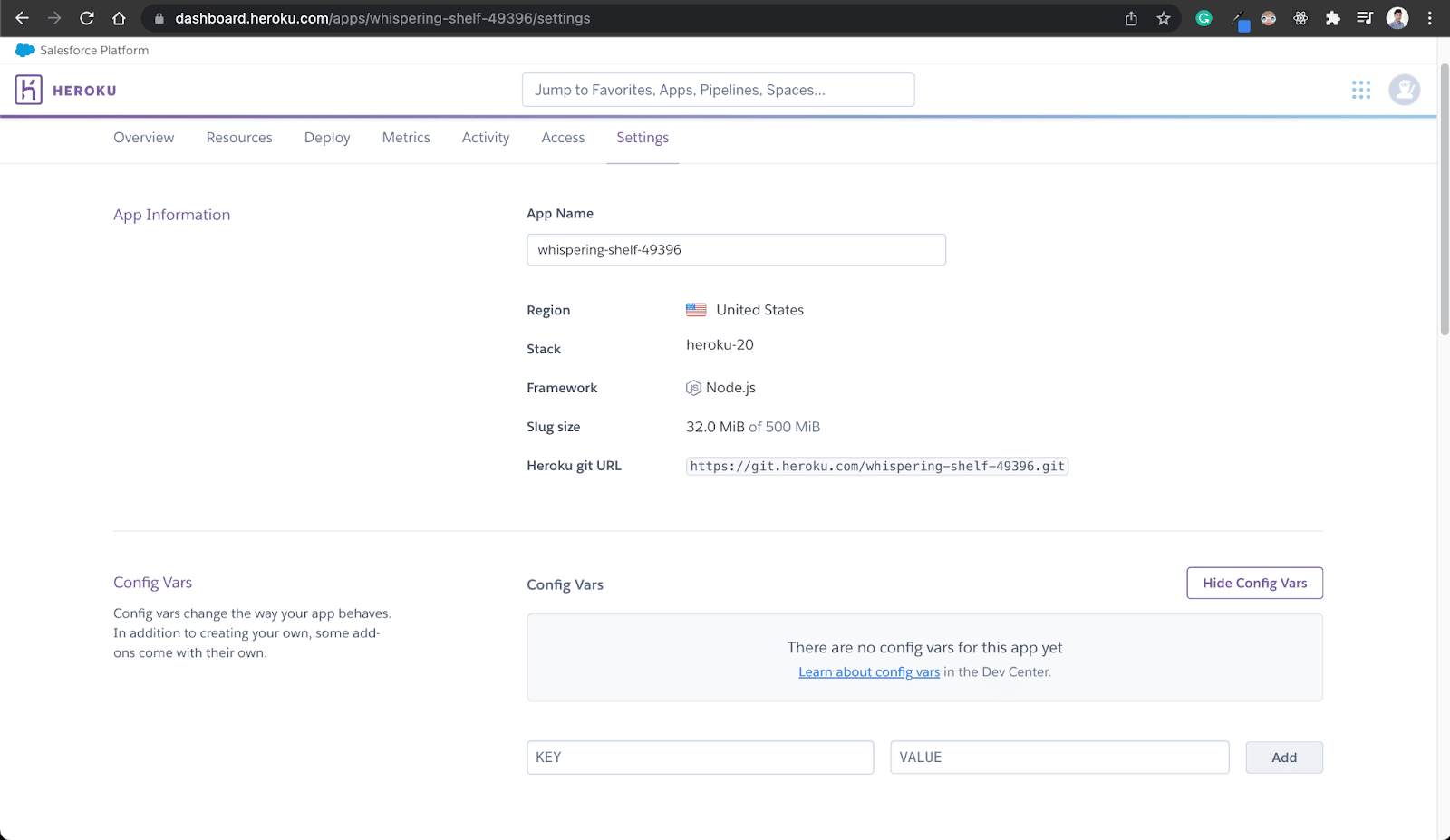Image resolution: width=1450 pixels, height=840 pixels.
Task: Open the color picker eyedropper extension
Action: (x=1238, y=19)
